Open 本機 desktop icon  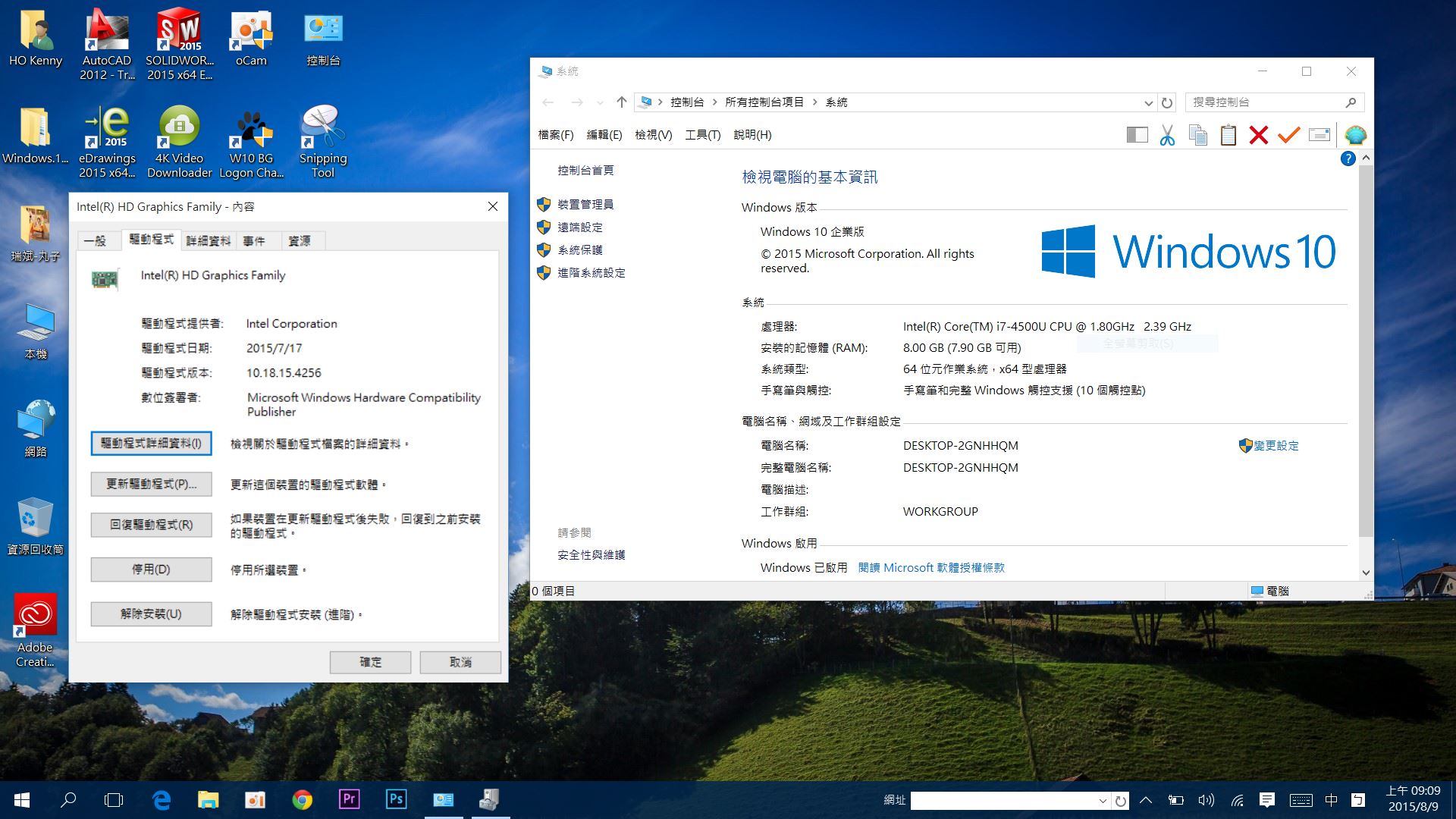click(x=36, y=331)
